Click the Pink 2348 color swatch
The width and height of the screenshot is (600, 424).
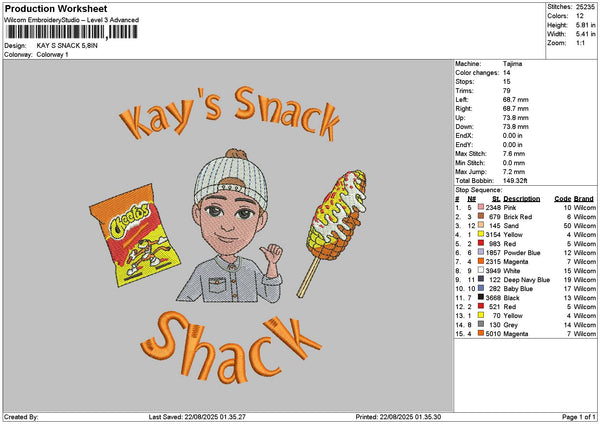[481, 207]
